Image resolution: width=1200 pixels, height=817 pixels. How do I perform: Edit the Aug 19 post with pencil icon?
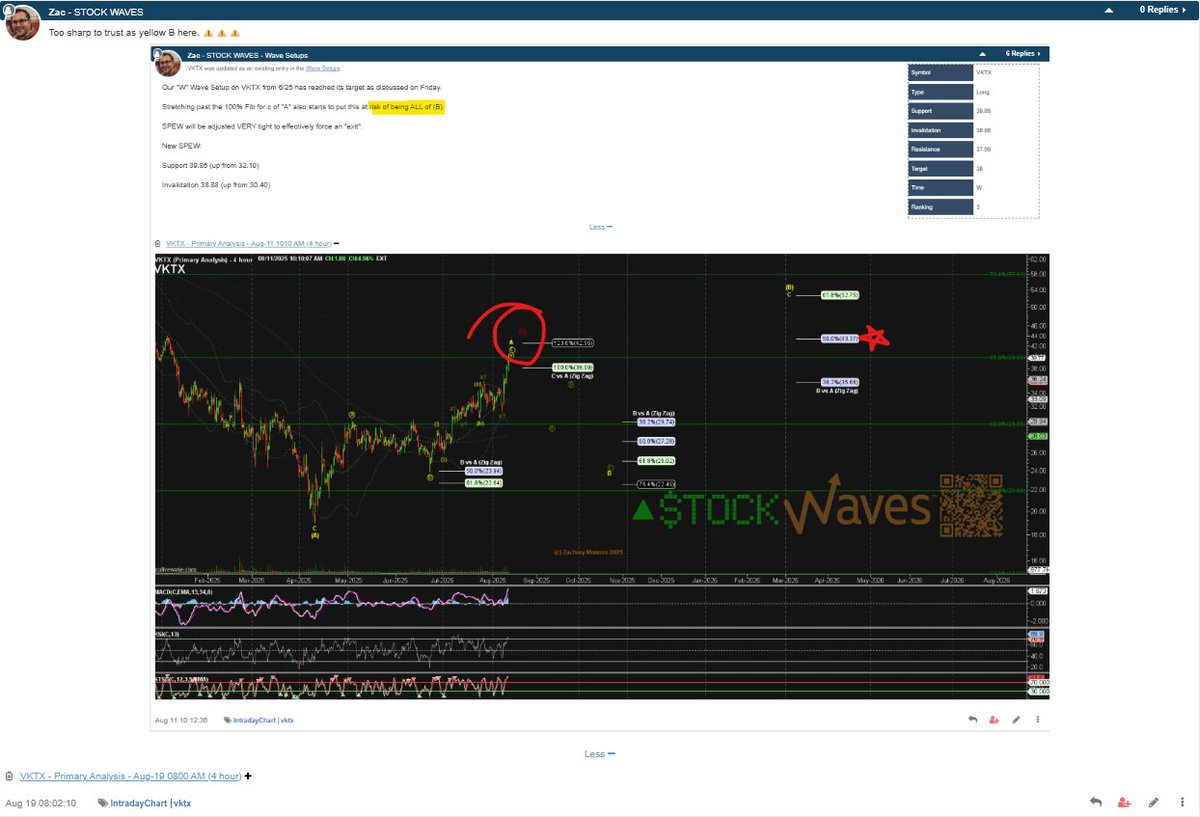(x=1153, y=802)
